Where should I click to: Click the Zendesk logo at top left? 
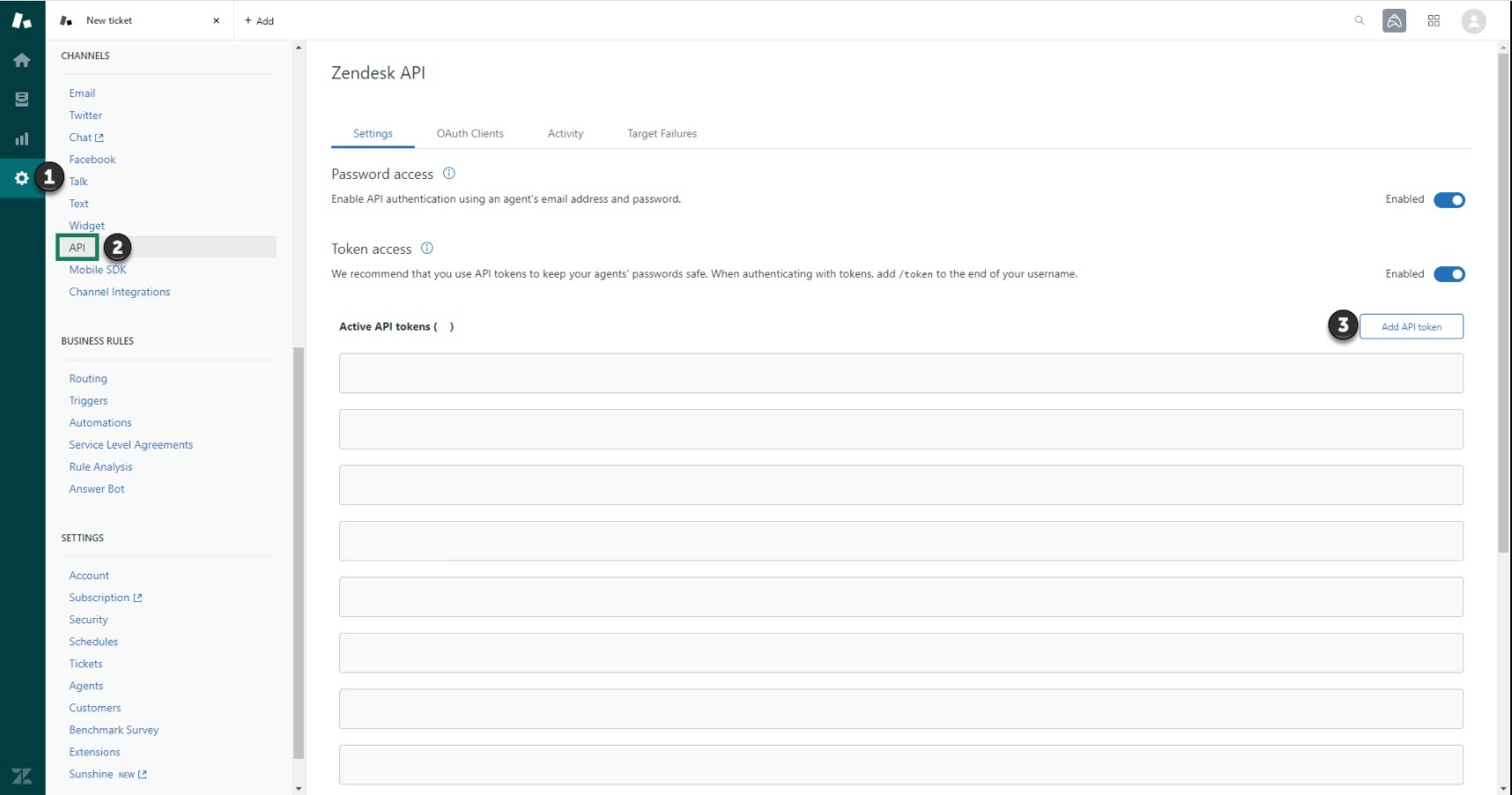click(x=22, y=20)
